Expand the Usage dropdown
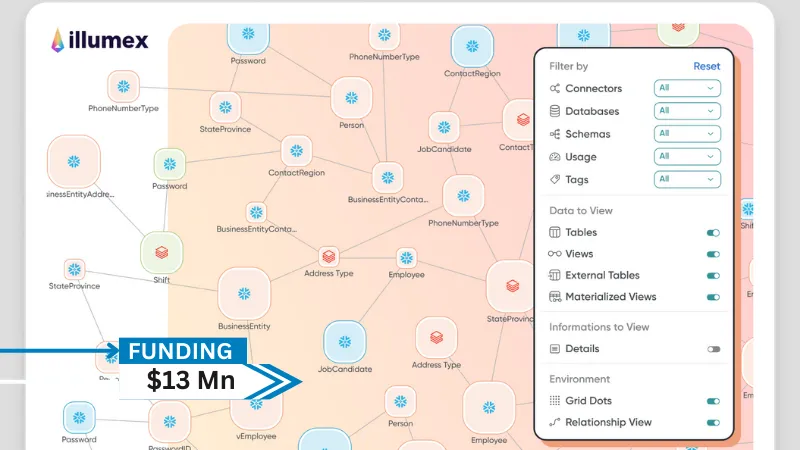 tap(687, 156)
